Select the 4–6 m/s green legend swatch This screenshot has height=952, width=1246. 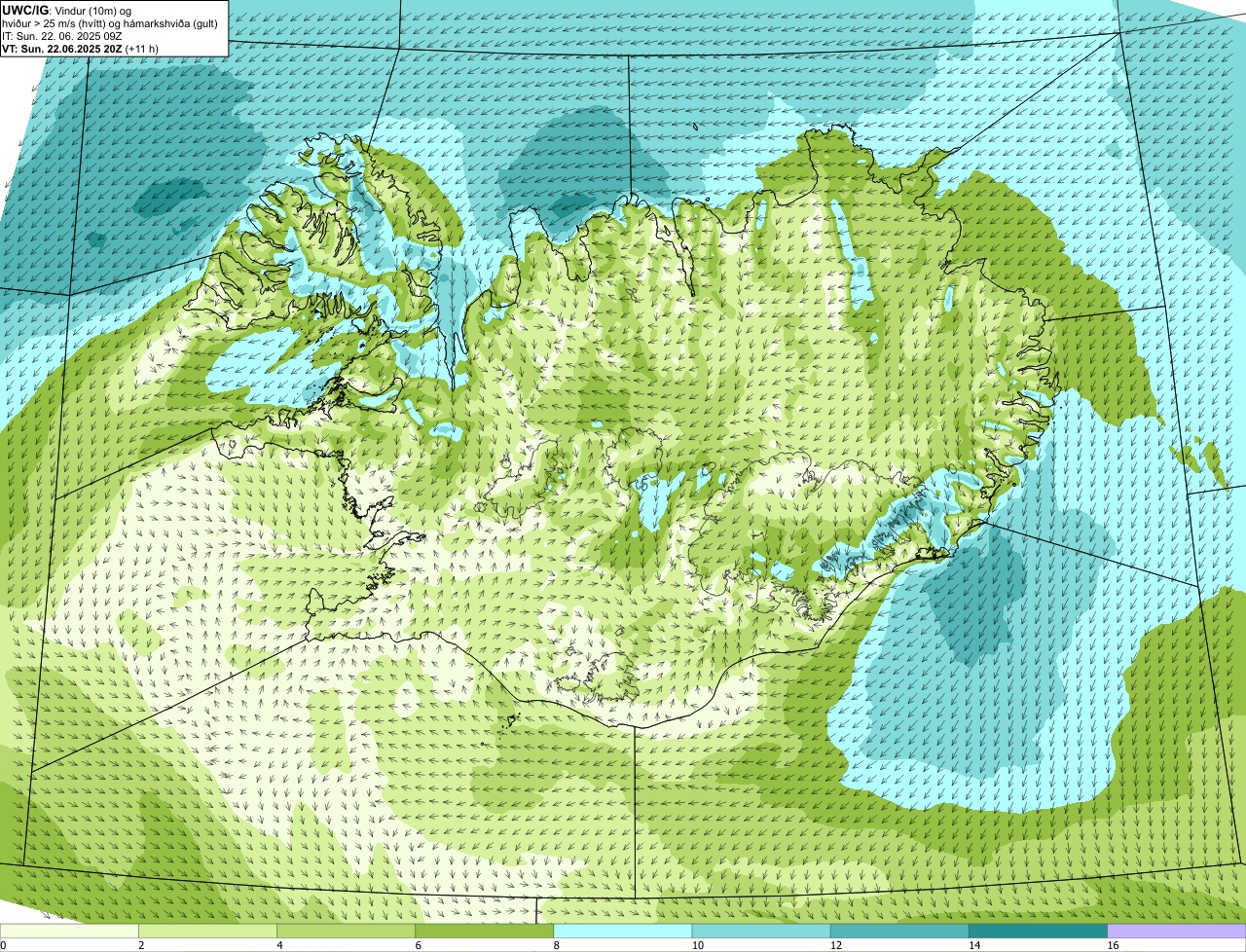(x=347, y=931)
